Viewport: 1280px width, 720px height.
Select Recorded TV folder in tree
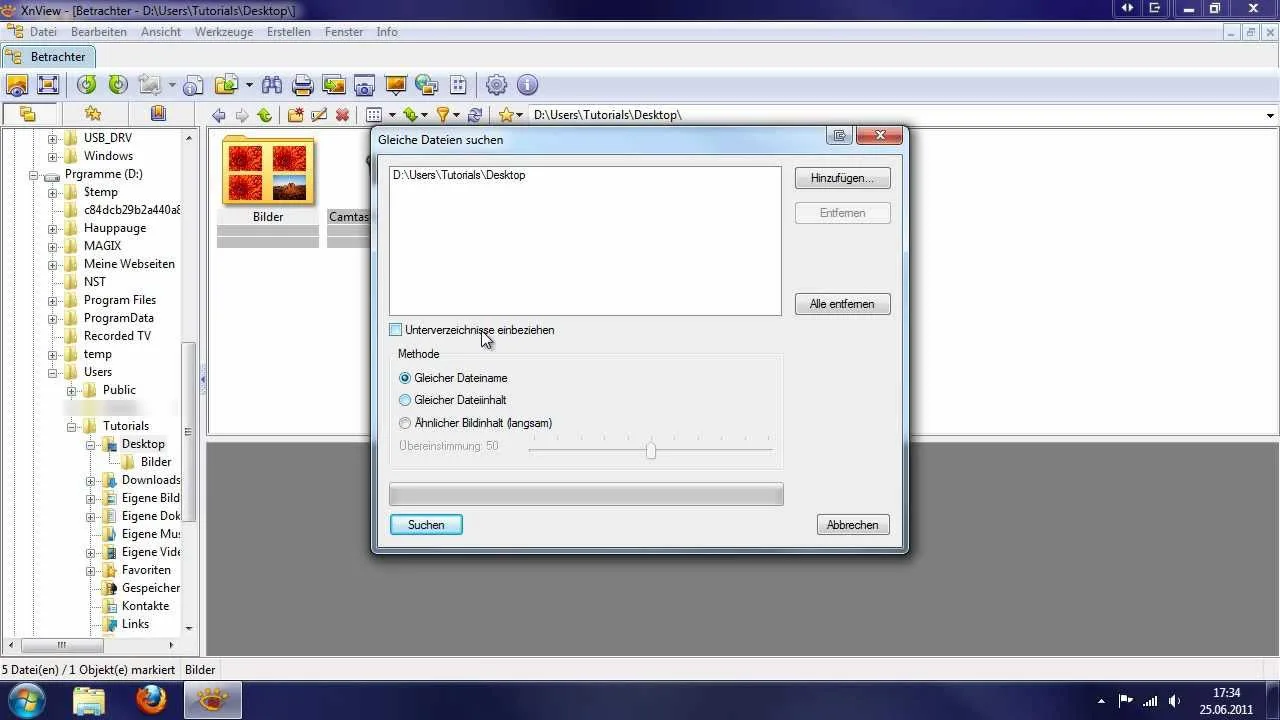(x=117, y=336)
